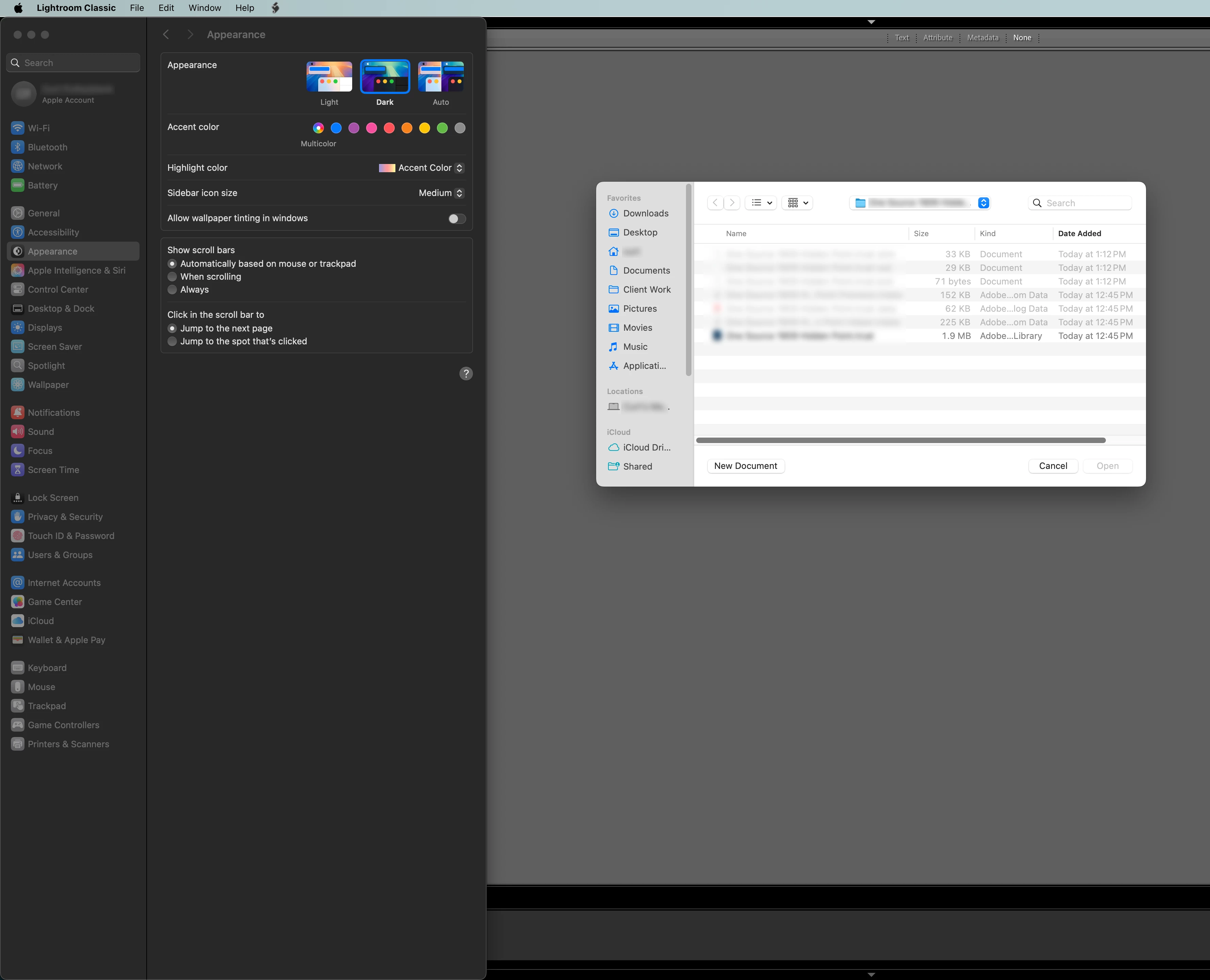Select the purple accent color
This screenshot has height=980, width=1210.
[x=354, y=128]
